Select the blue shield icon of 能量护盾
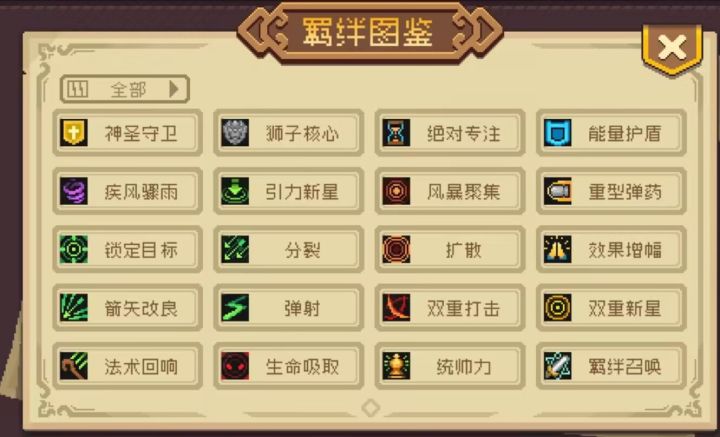Screen dimensions: 720x437 click(x=557, y=133)
